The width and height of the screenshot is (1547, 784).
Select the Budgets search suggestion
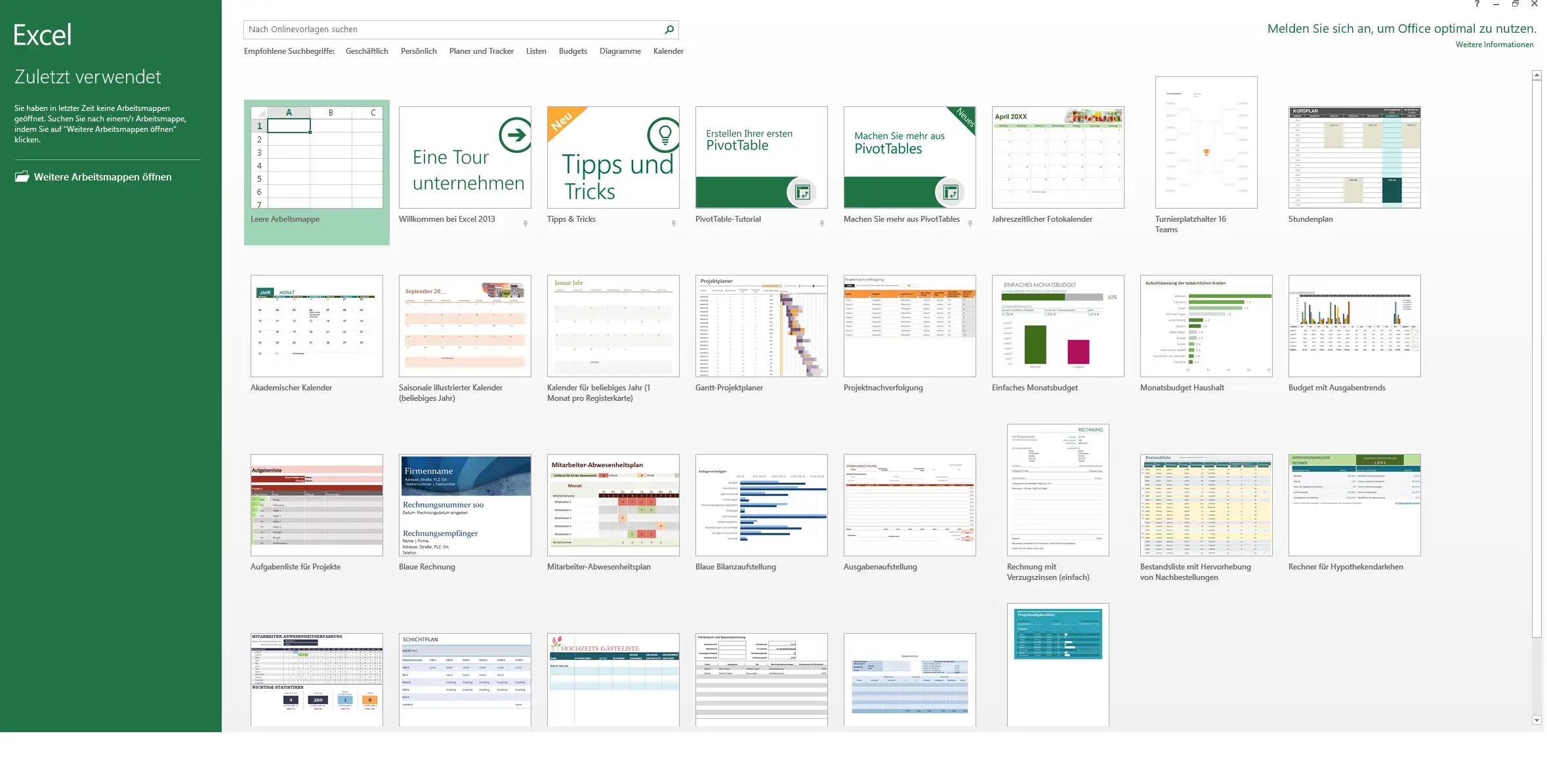(573, 51)
